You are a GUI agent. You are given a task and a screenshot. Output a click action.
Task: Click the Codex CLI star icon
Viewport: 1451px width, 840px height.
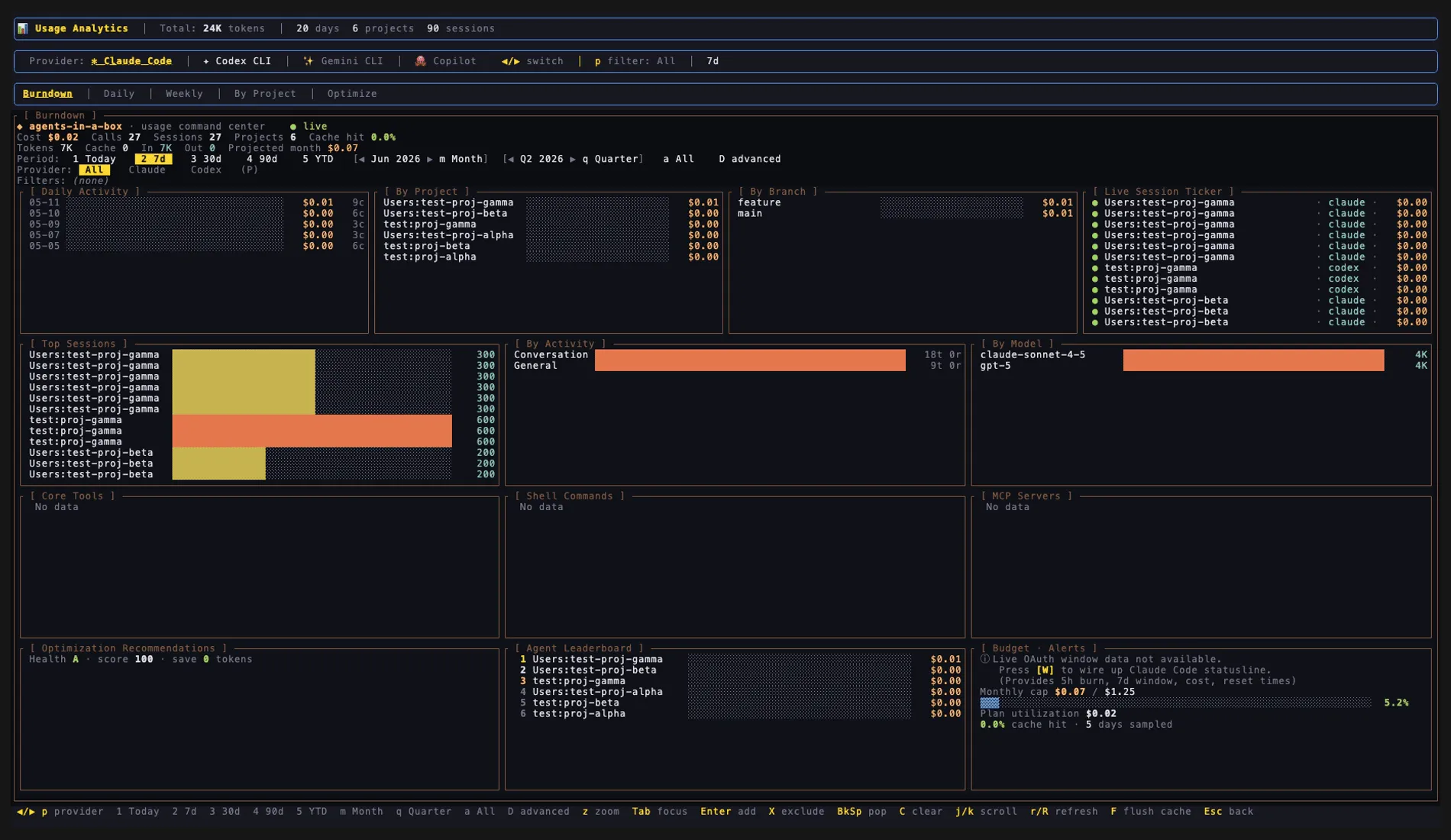point(206,61)
